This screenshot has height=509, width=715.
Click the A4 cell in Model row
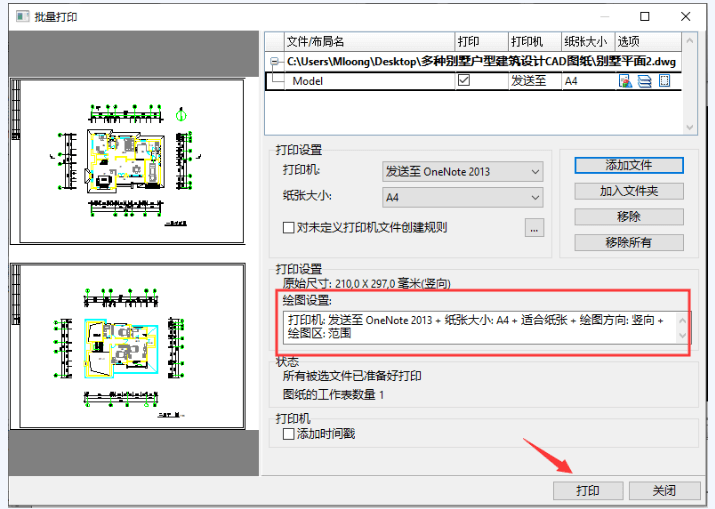pyautogui.click(x=588, y=81)
